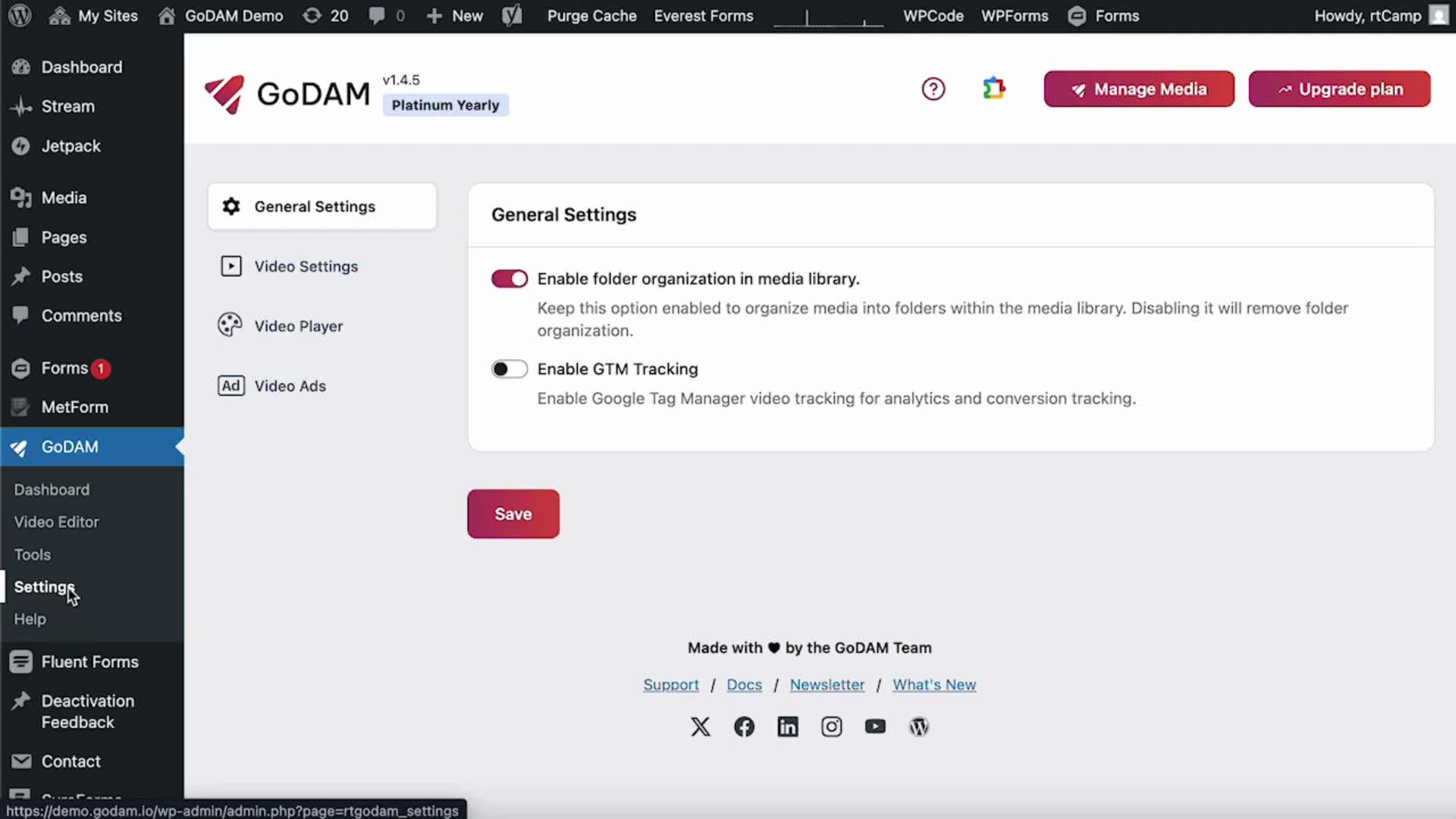This screenshot has height=819, width=1456.
Task: Open GoDAM's Instagram profile
Action: 831,726
